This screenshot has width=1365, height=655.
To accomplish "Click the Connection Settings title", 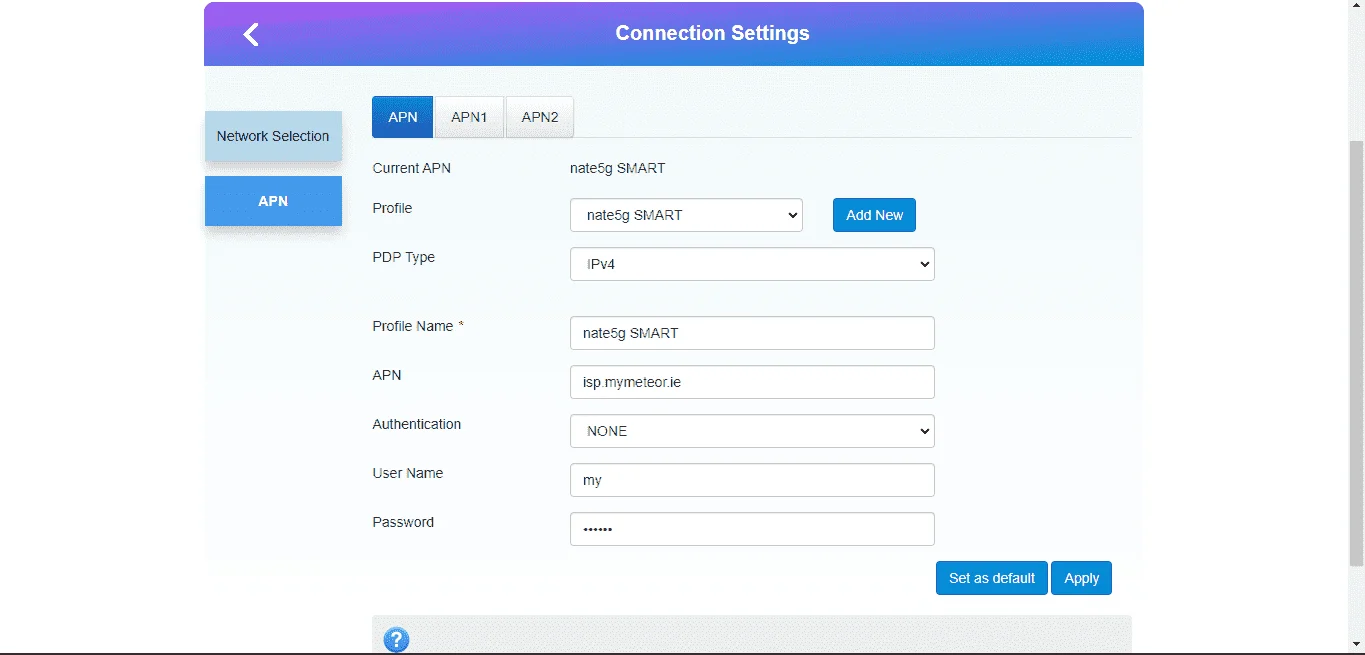I will (712, 33).
